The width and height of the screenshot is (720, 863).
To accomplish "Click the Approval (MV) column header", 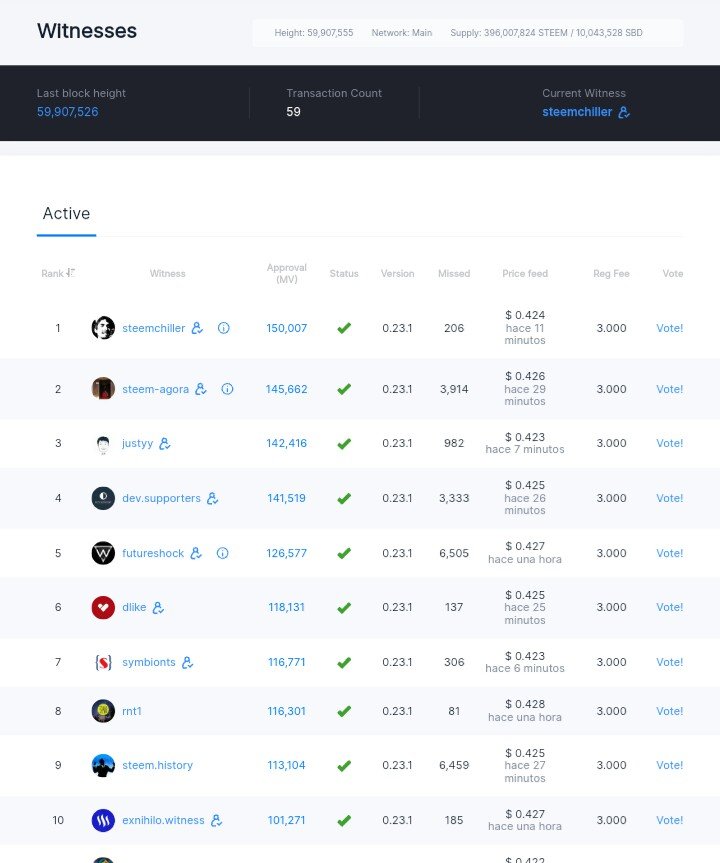I will click(286, 273).
